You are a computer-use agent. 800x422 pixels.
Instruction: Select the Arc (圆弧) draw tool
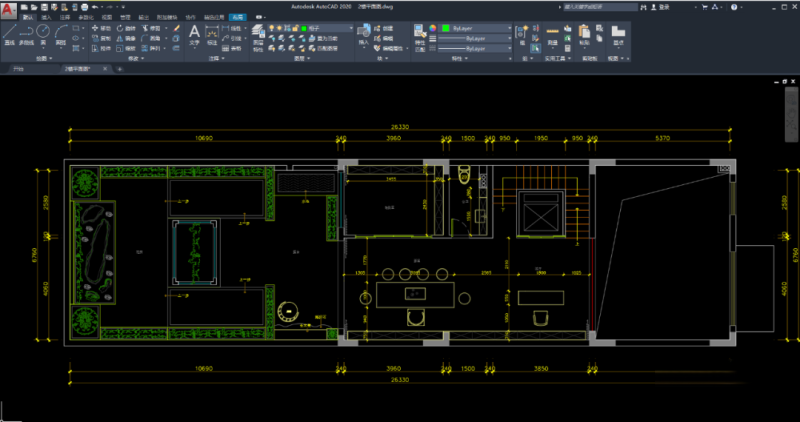pyautogui.click(x=60, y=33)
